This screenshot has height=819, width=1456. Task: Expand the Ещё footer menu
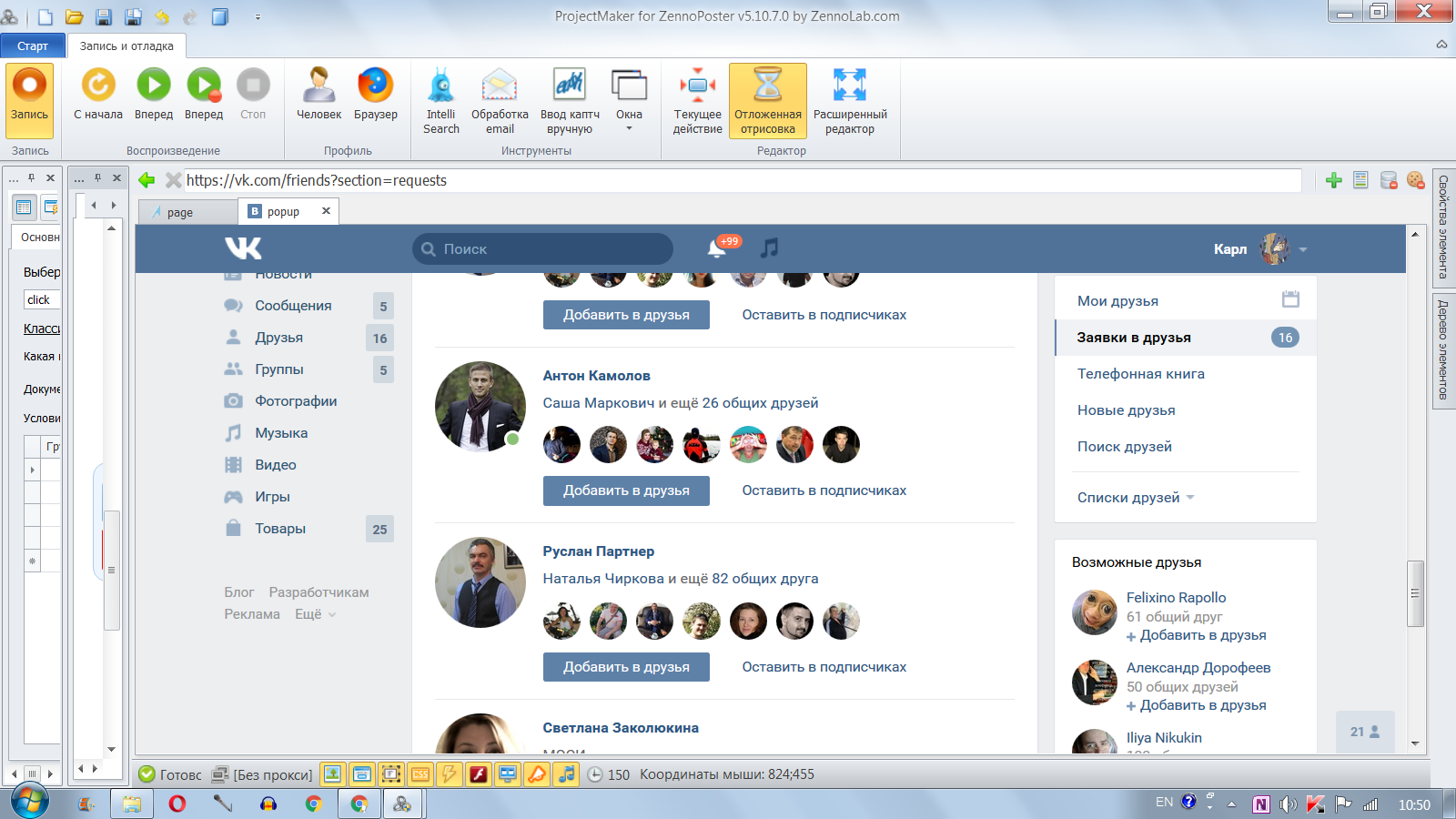pos(315,614)
